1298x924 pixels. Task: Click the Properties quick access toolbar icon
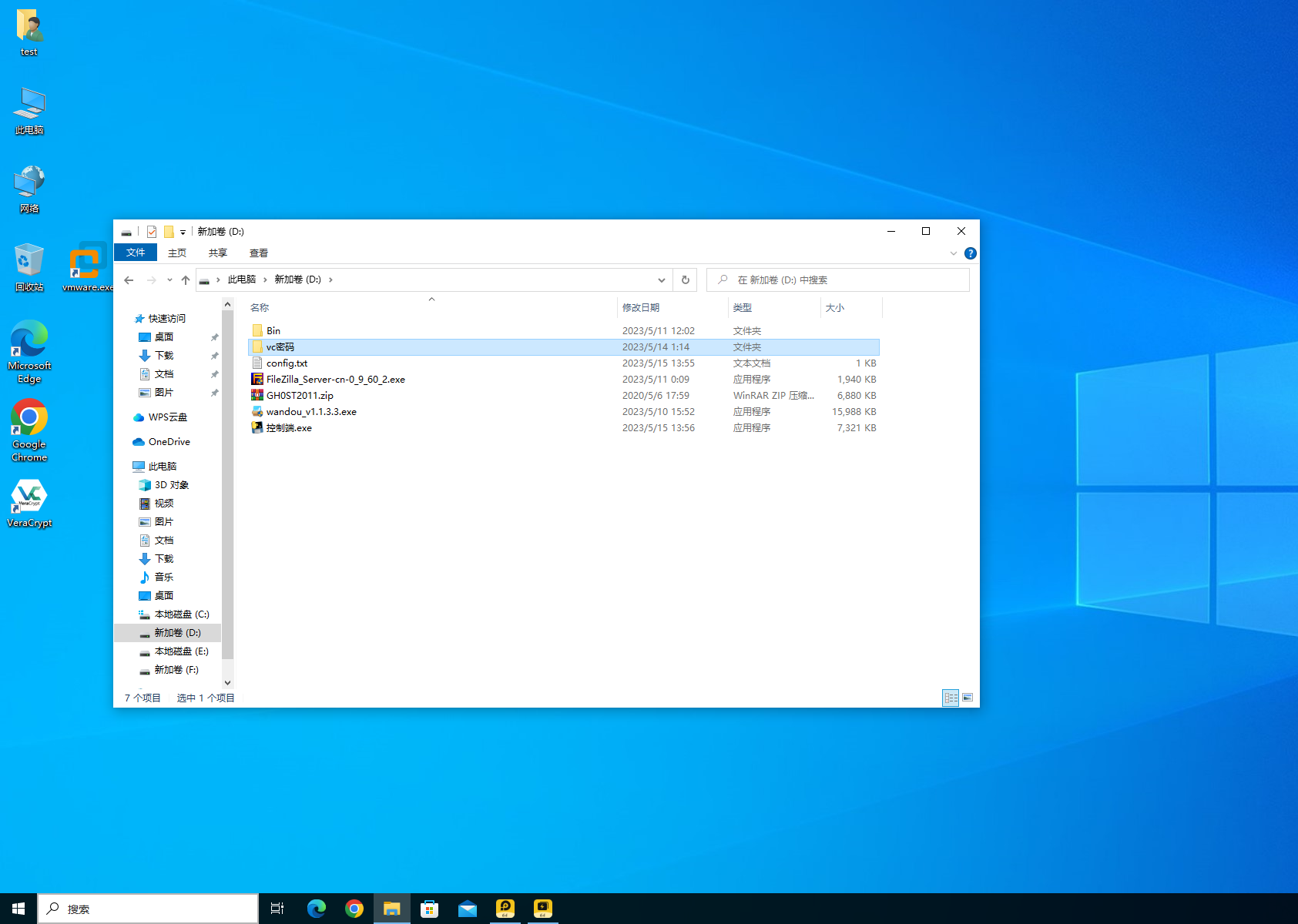152,232
